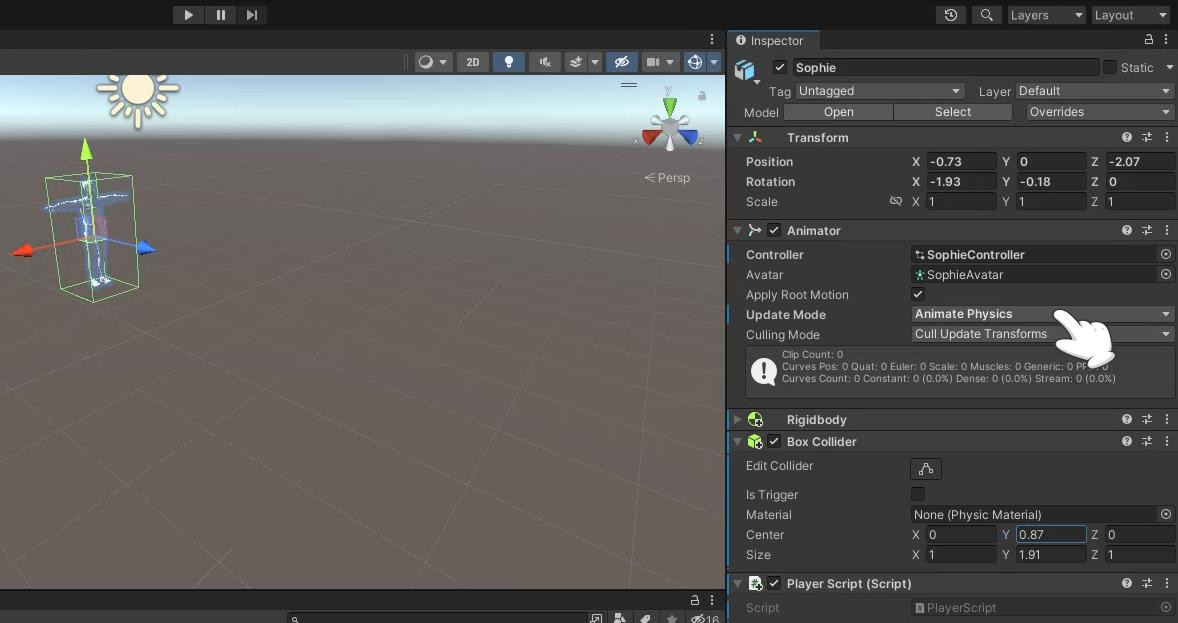Open the Layout dropdown at top right

click(1129, 14)
